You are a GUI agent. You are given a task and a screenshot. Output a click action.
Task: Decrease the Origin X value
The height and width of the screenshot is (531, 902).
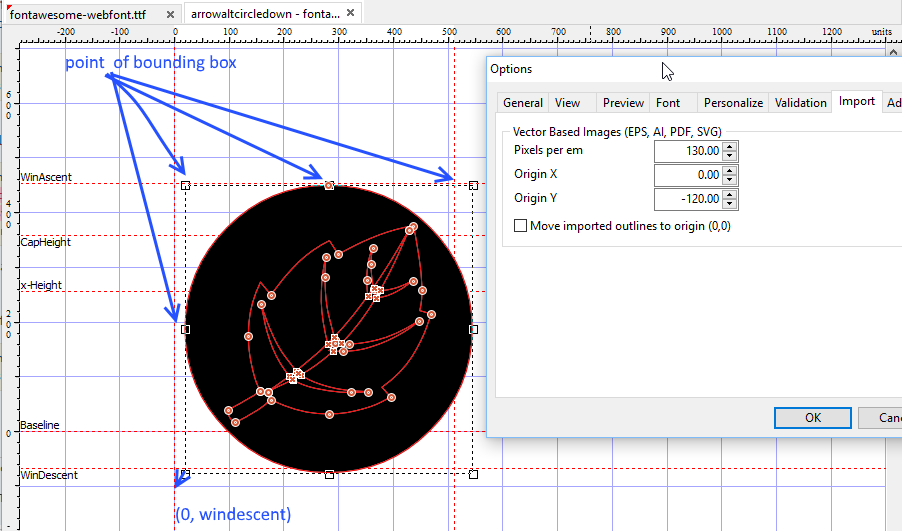[x=730, y=180]
